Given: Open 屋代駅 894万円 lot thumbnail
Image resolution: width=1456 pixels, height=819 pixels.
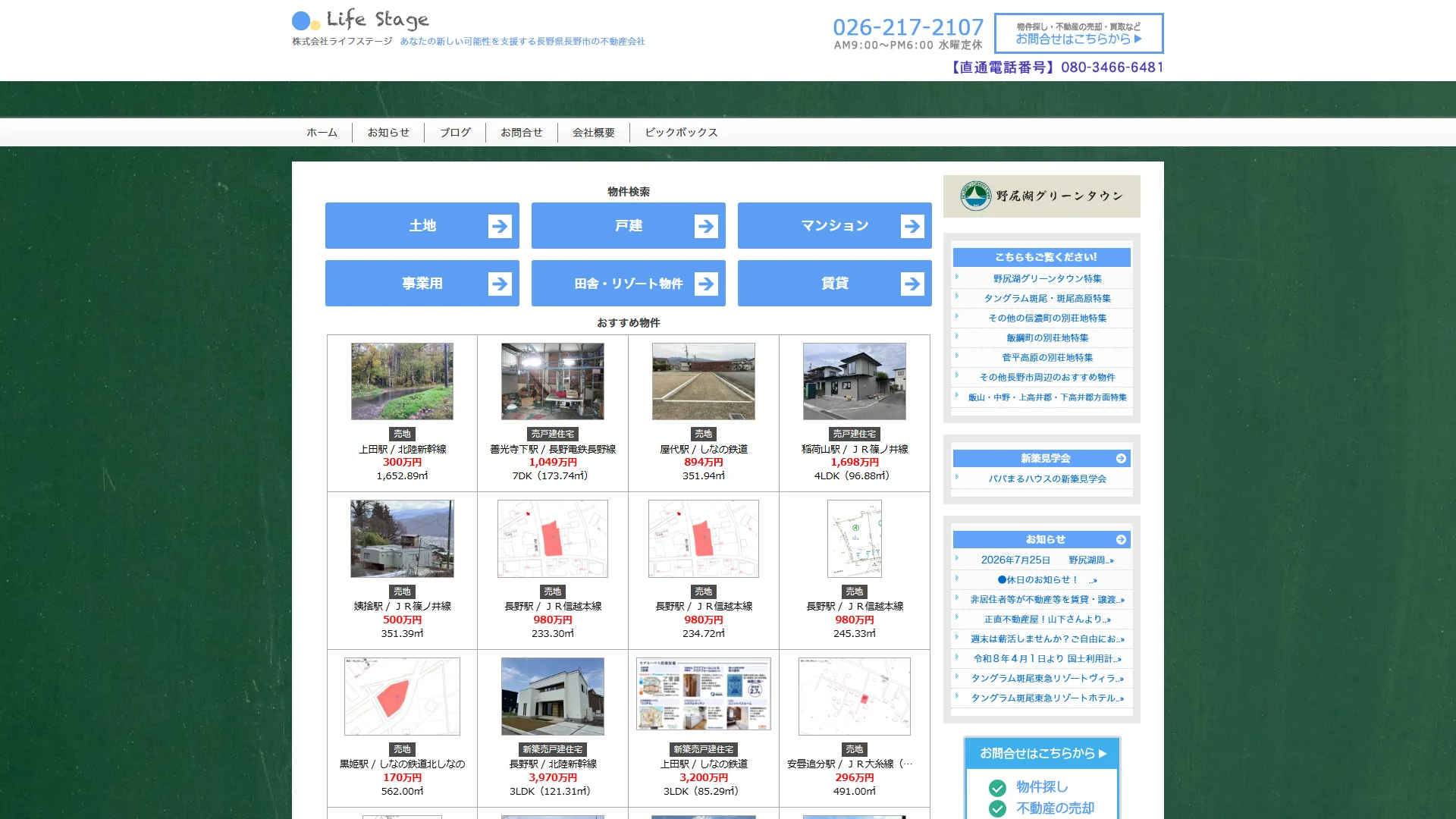Looking at the screenshot, I should [x=704, y=381].
